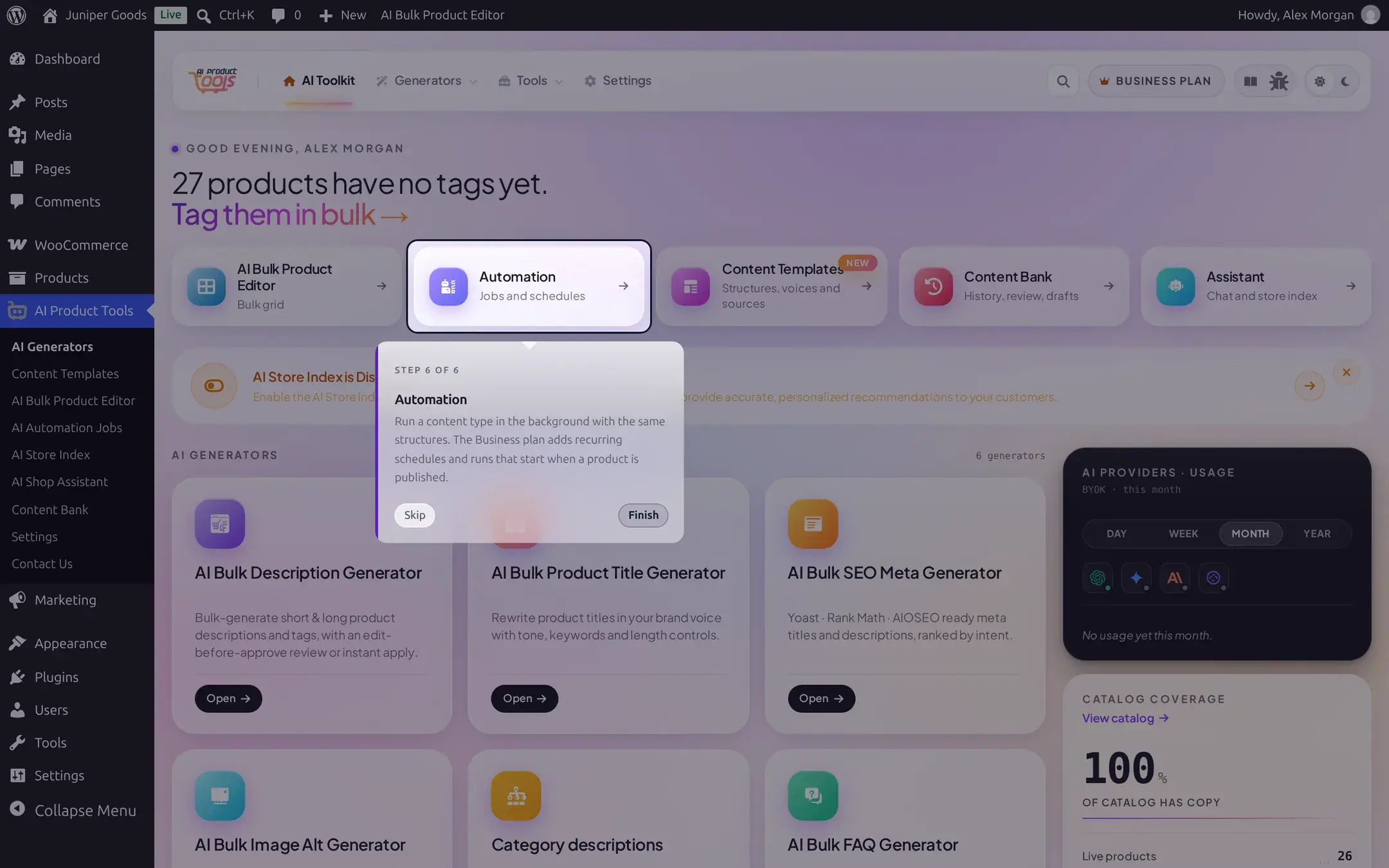The image size is (1389, 868).
Task: Click the Content Bank history icon
Action: 933,286
